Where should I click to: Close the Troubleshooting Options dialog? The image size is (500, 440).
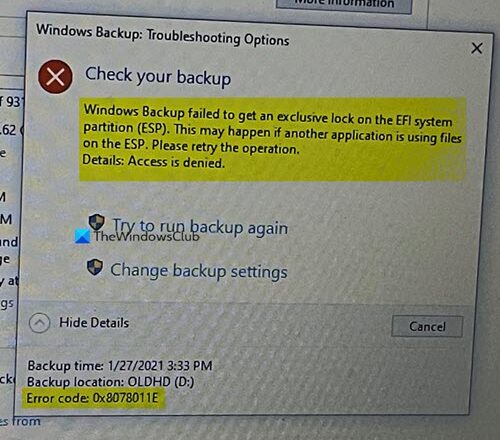pos(477,48)
